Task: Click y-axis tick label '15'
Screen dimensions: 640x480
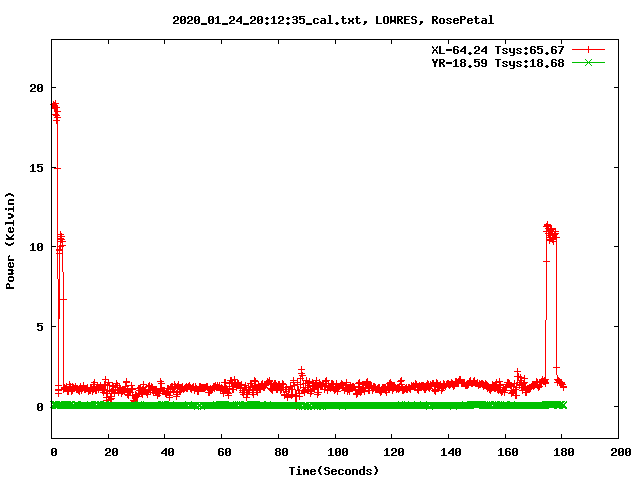Action: point(36,168)
